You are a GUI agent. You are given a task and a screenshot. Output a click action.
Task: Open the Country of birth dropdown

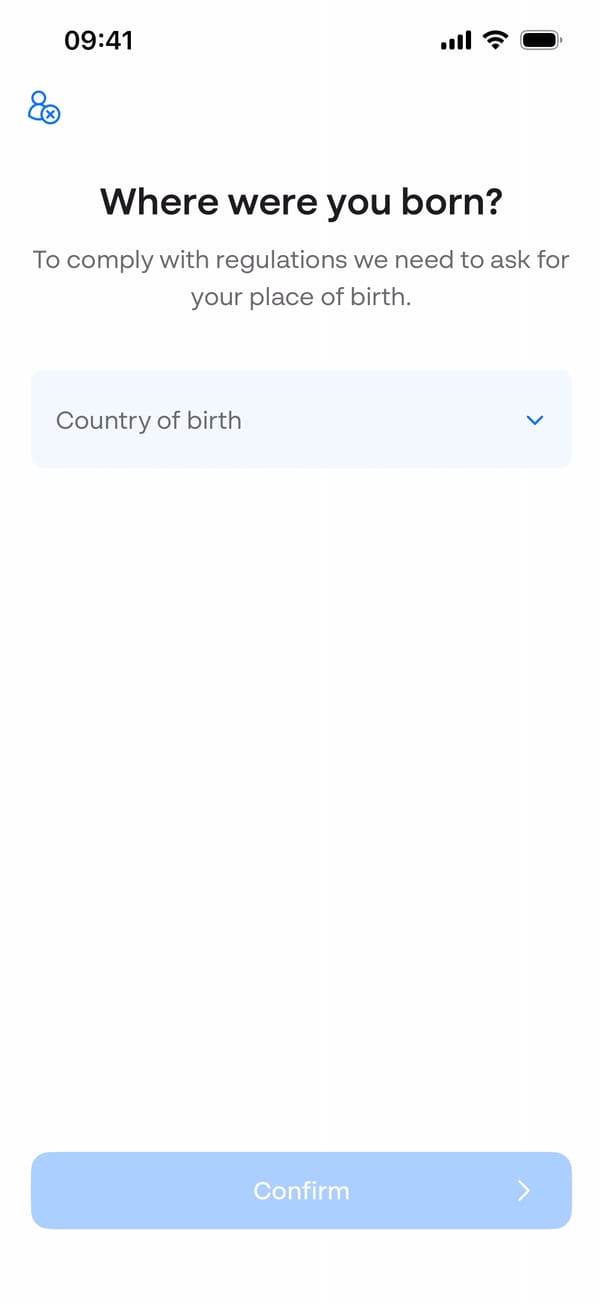click(301, 420)
